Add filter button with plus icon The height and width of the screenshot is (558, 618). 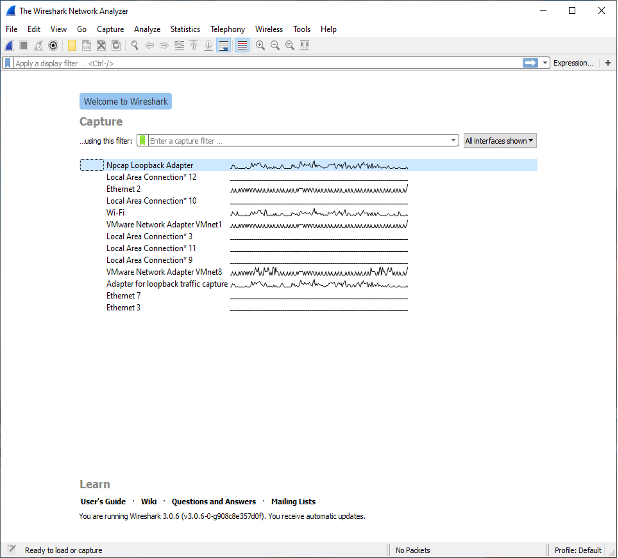tap(608, 63)
